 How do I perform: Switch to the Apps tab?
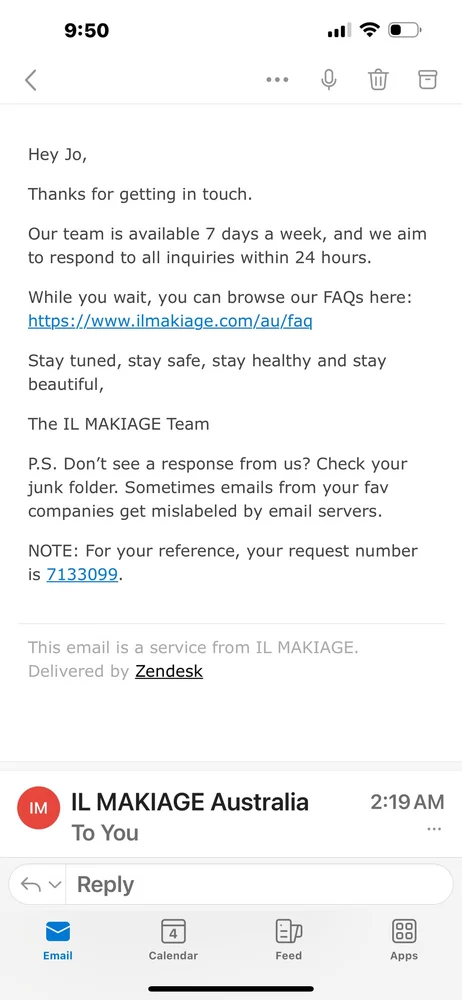(x=404, y=940)
